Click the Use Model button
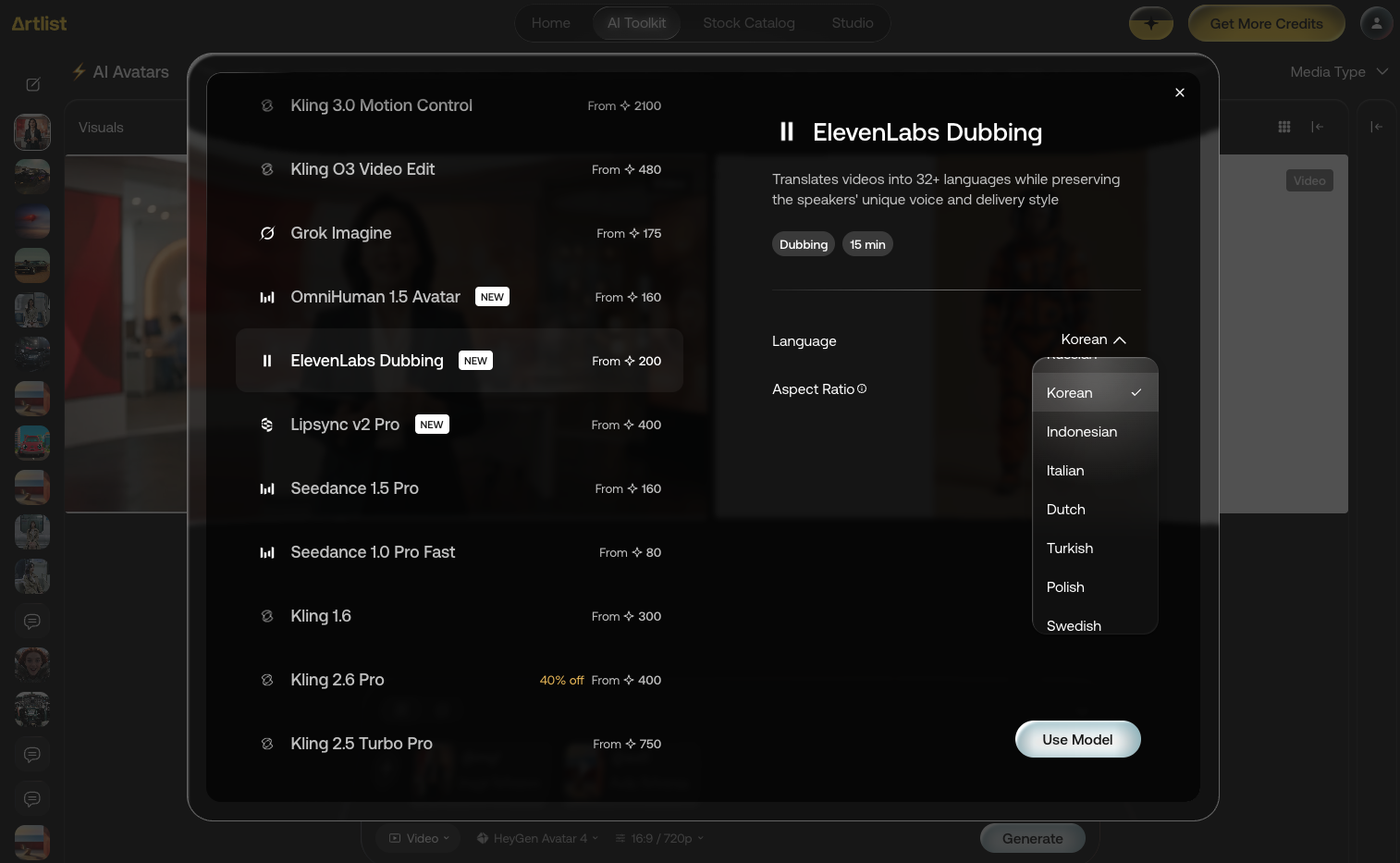1400x863 pixels. tap(1078, 739)
